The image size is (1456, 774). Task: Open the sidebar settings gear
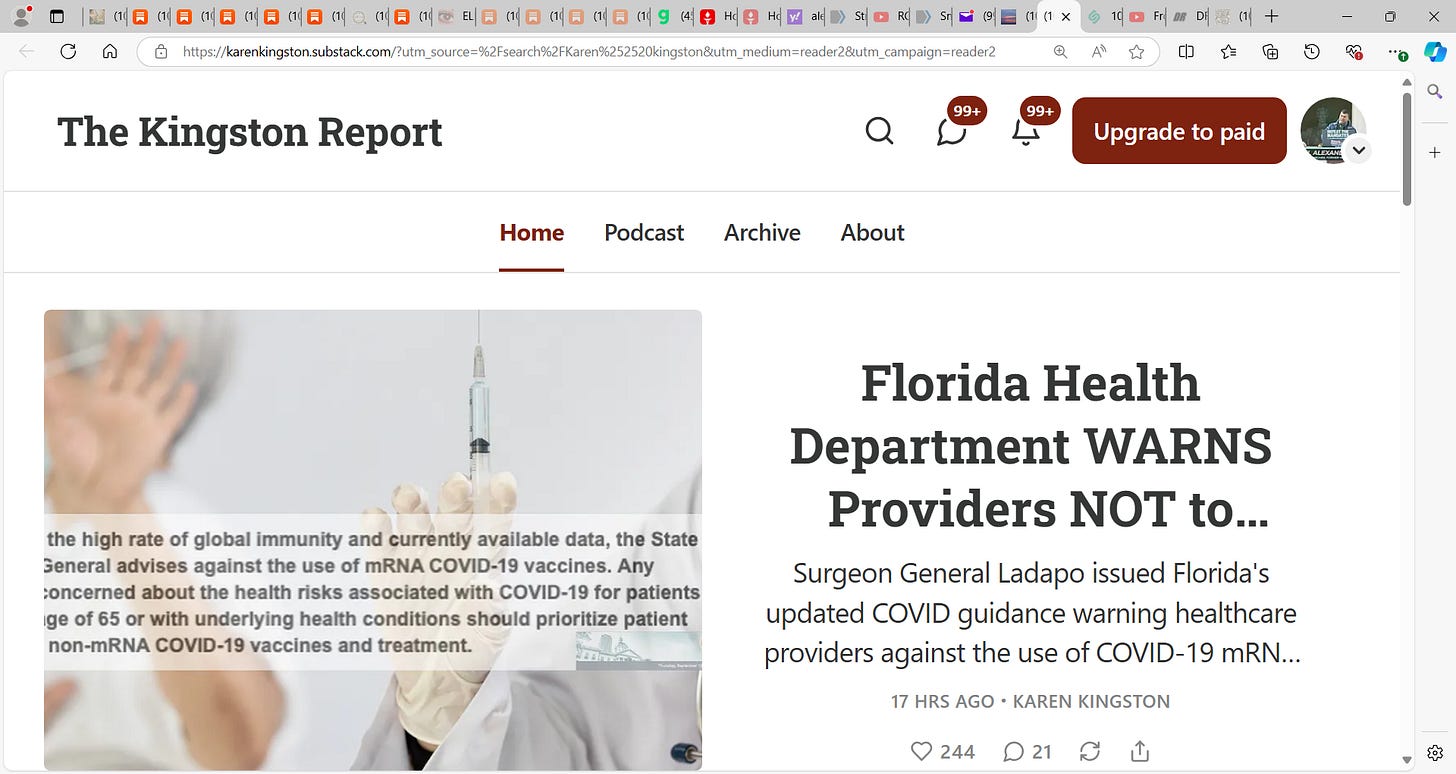[1435, 752]
